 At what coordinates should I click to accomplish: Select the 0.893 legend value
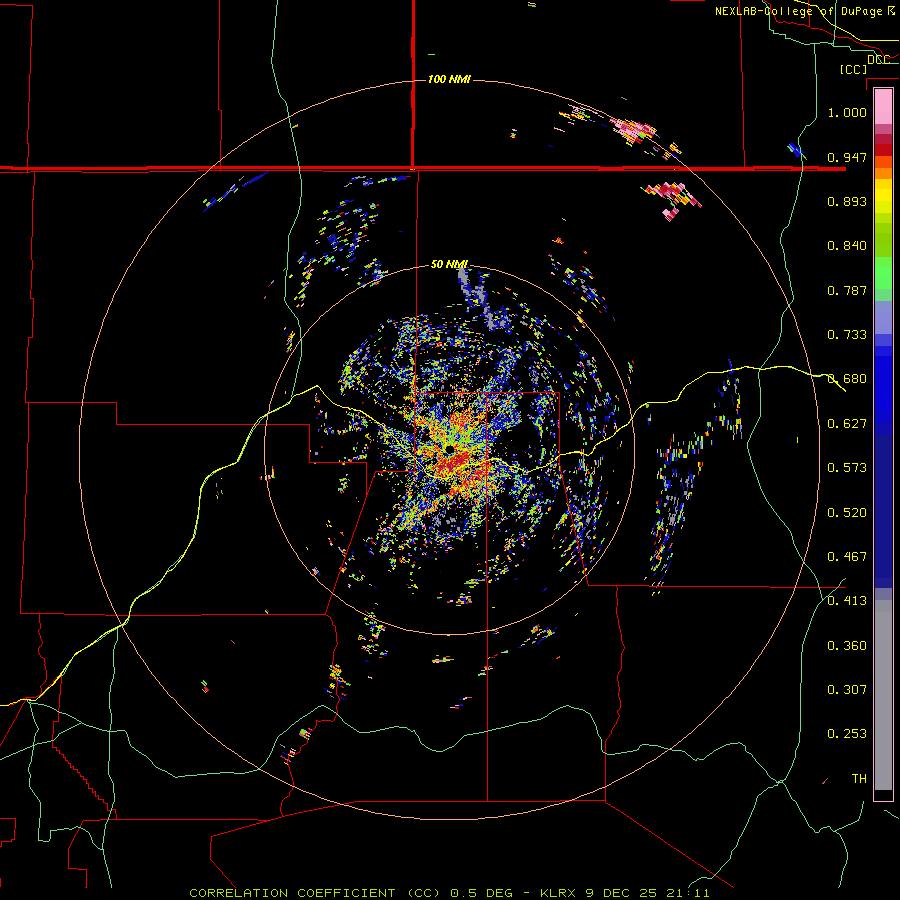[x=847, y=201]
